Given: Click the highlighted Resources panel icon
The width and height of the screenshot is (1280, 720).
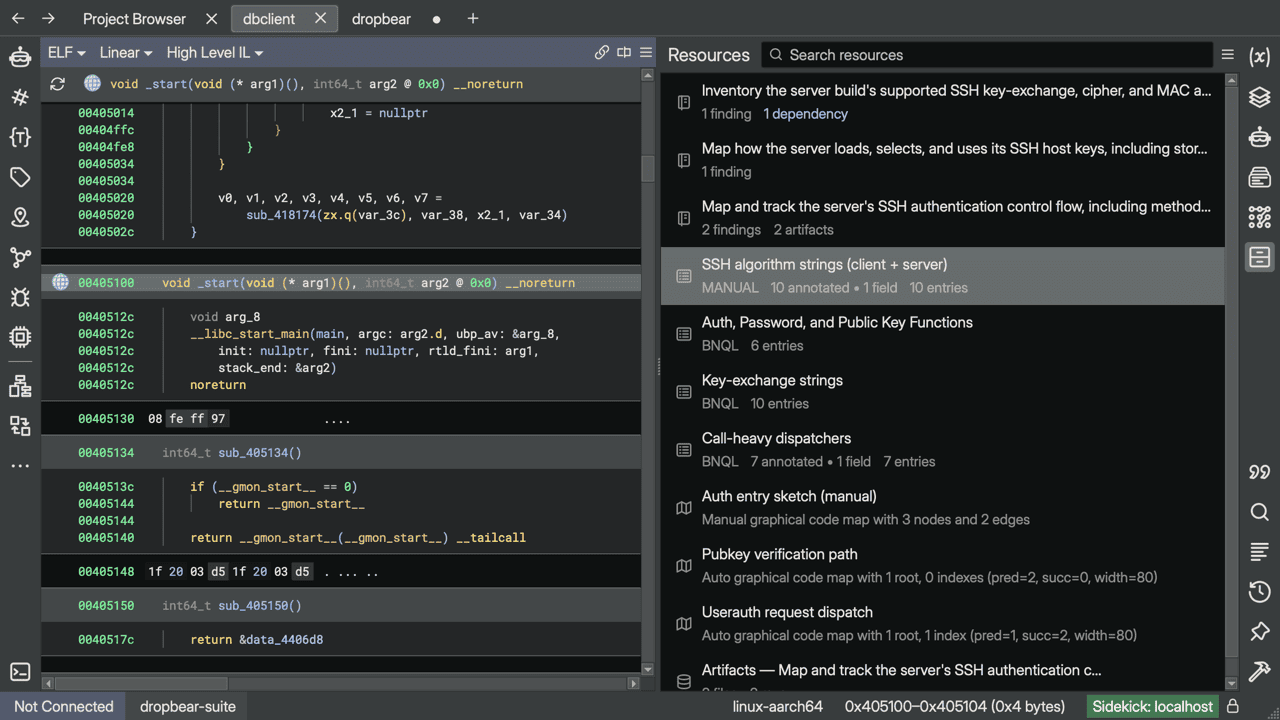Looking at the screenshot, I should point(1260,257).
